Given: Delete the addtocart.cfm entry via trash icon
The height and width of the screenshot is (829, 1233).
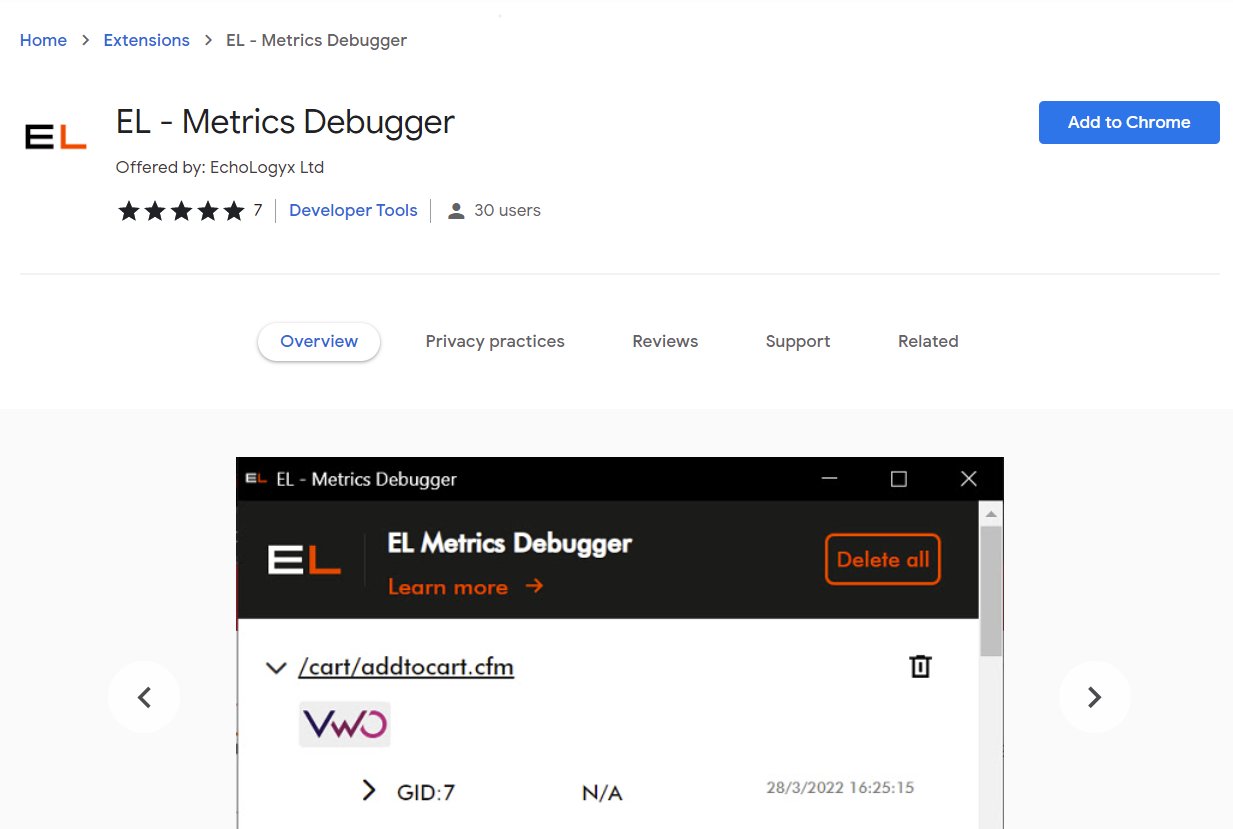Looking at the screenshot, I should (920, 667).
